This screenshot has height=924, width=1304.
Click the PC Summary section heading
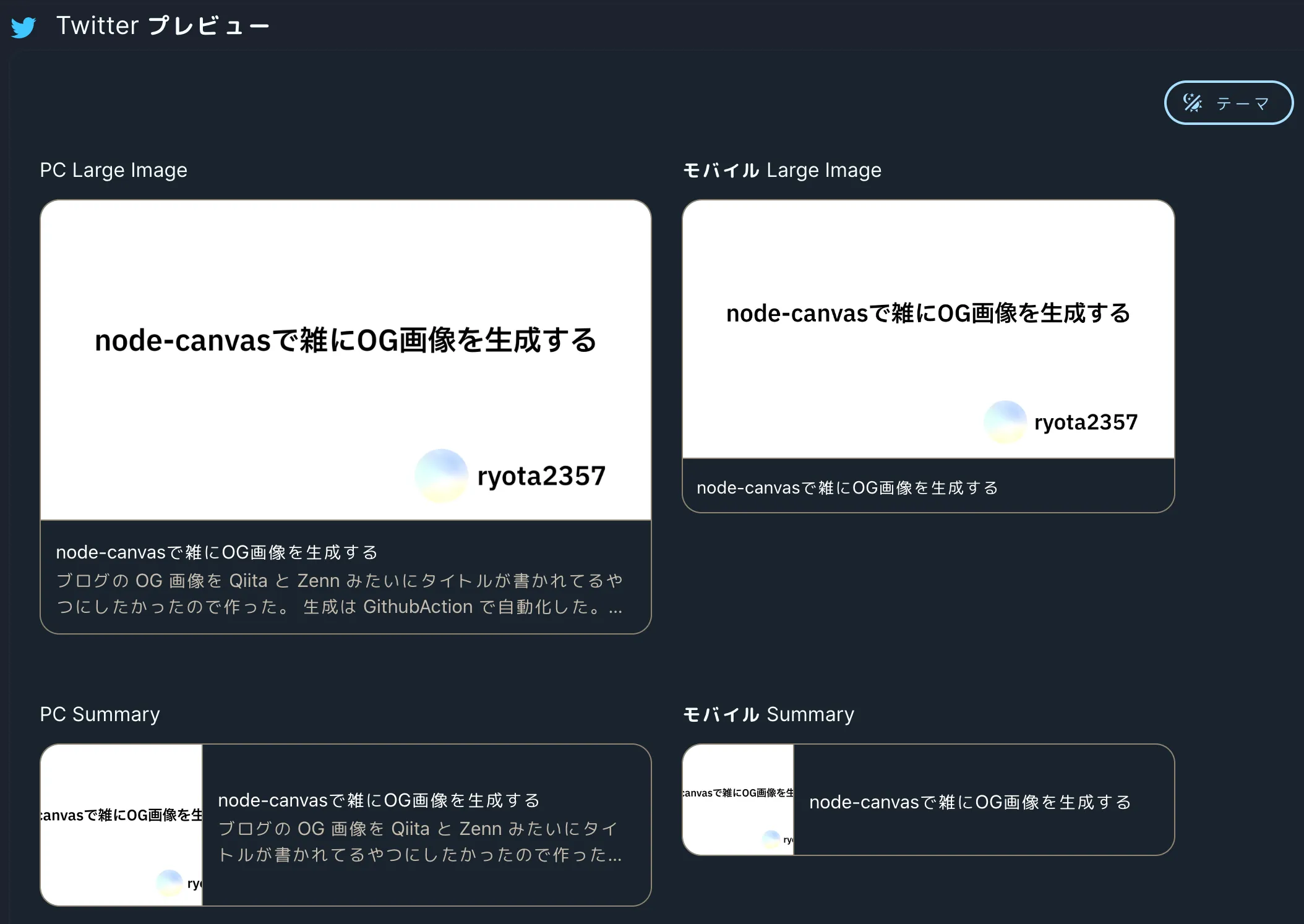[x=100, y=714]
